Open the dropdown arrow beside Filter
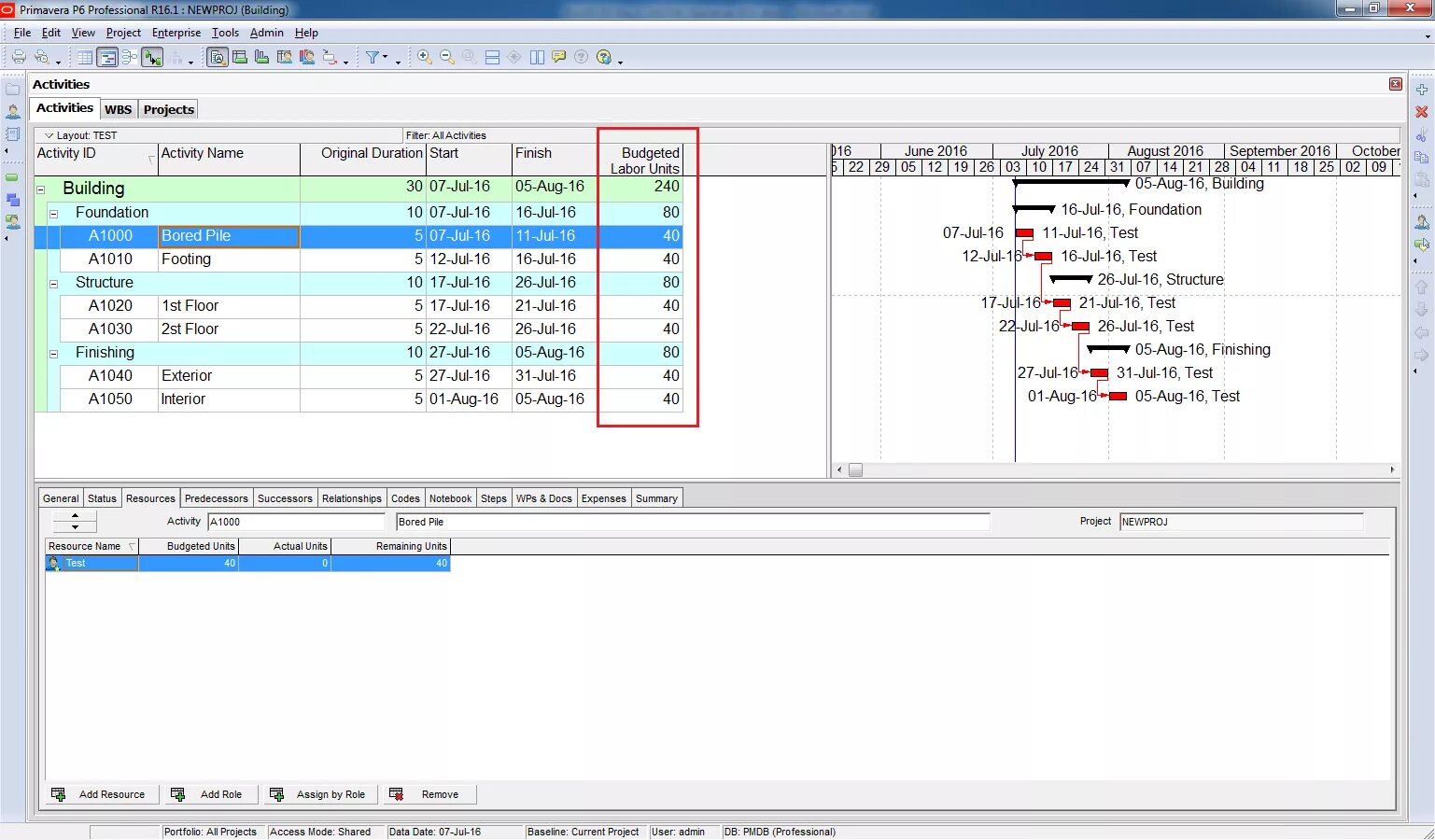The width and height of the screenshot is (1435, 840). coord(385,57)
